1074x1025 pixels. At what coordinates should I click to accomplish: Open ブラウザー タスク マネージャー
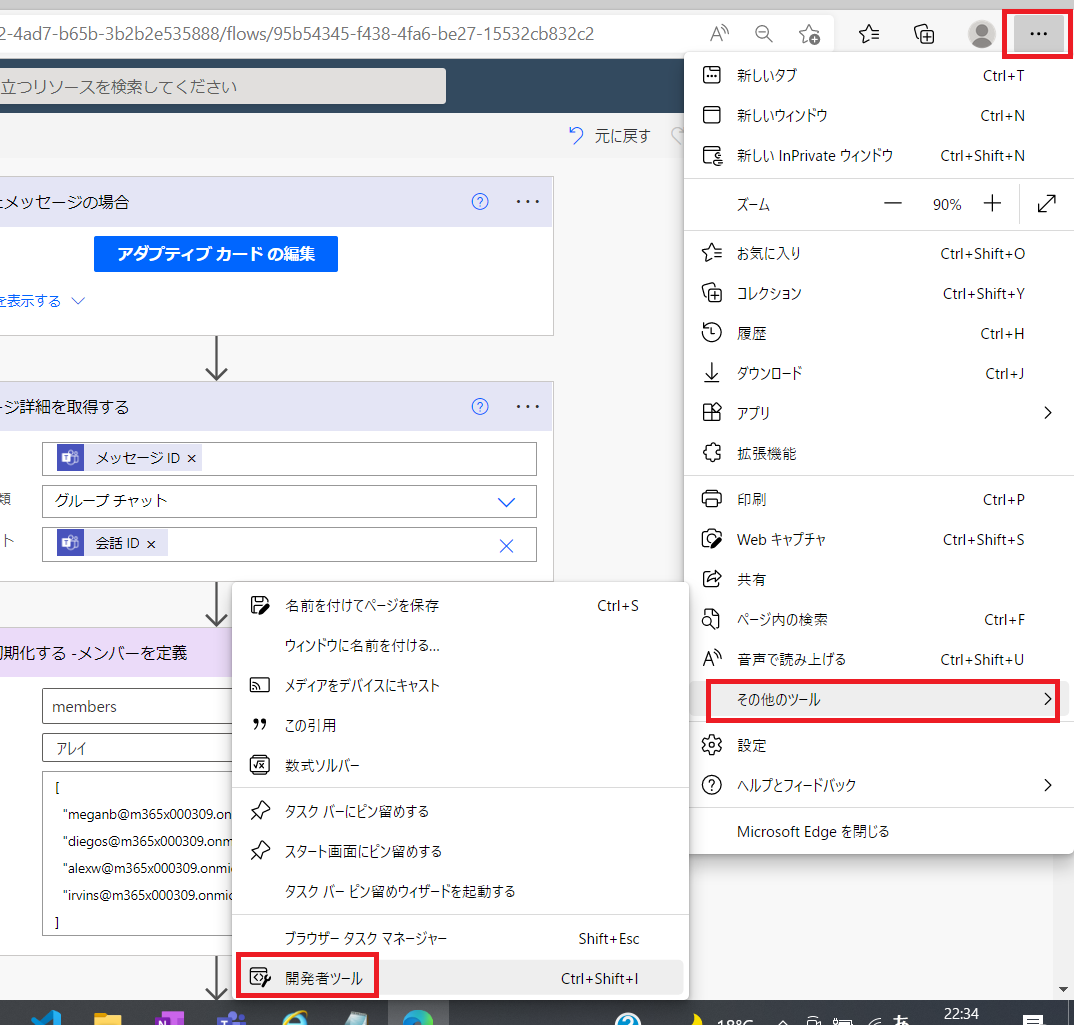(460, 938)
